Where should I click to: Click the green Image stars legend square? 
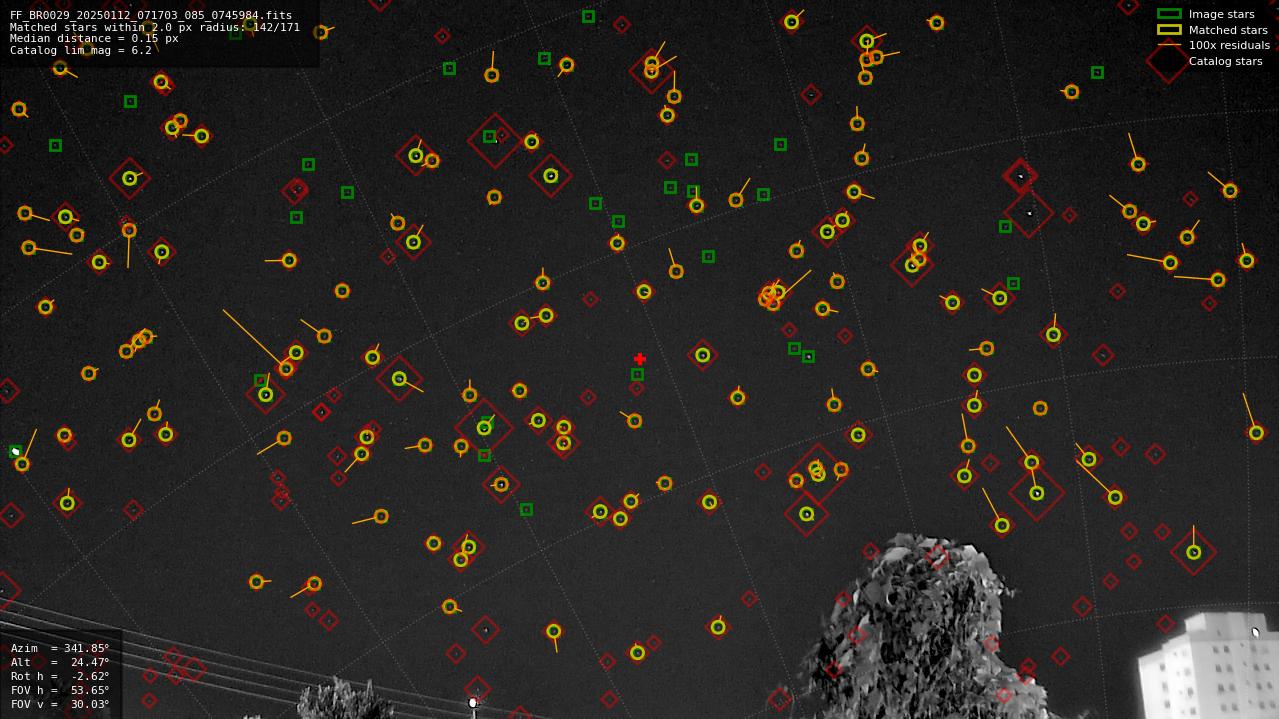click(x=1169, y=14)
